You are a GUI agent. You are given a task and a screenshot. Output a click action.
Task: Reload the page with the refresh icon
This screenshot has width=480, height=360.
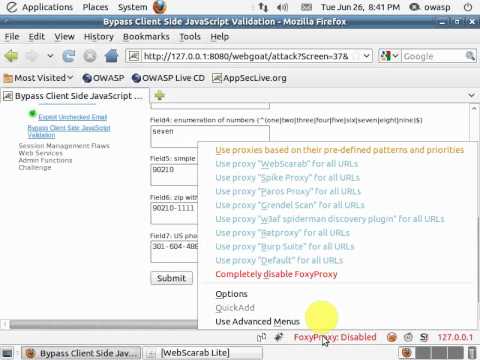pyautogui.click(x=69, y=56)
